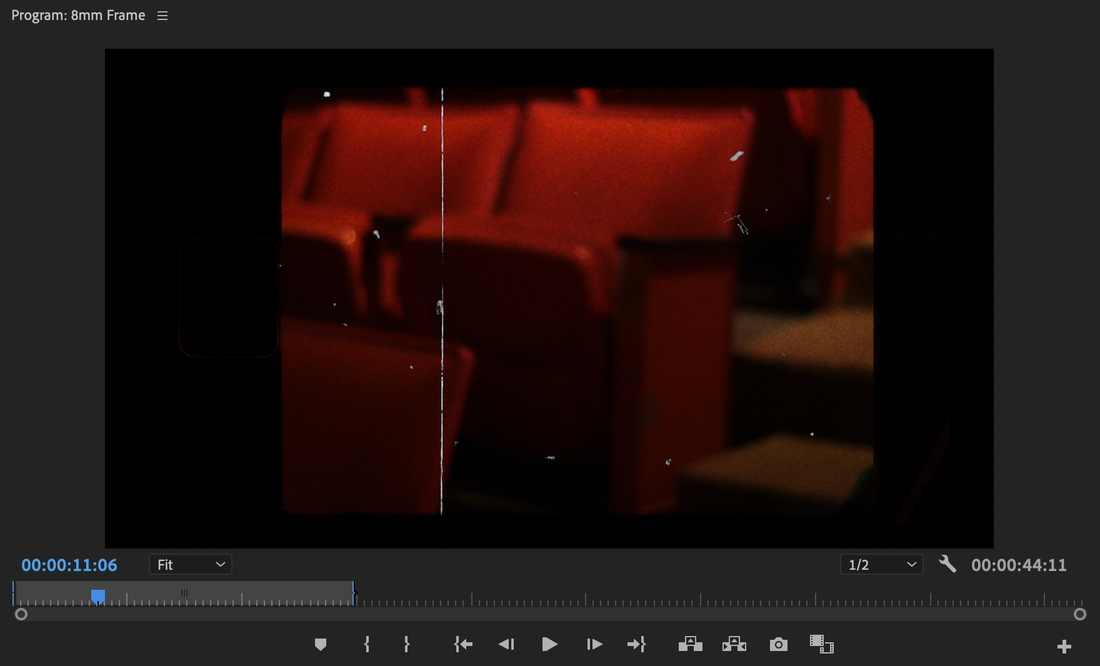Click the blue playhead on time ruler
Screen dimensions: 1100x666
[x=98, y=597]
